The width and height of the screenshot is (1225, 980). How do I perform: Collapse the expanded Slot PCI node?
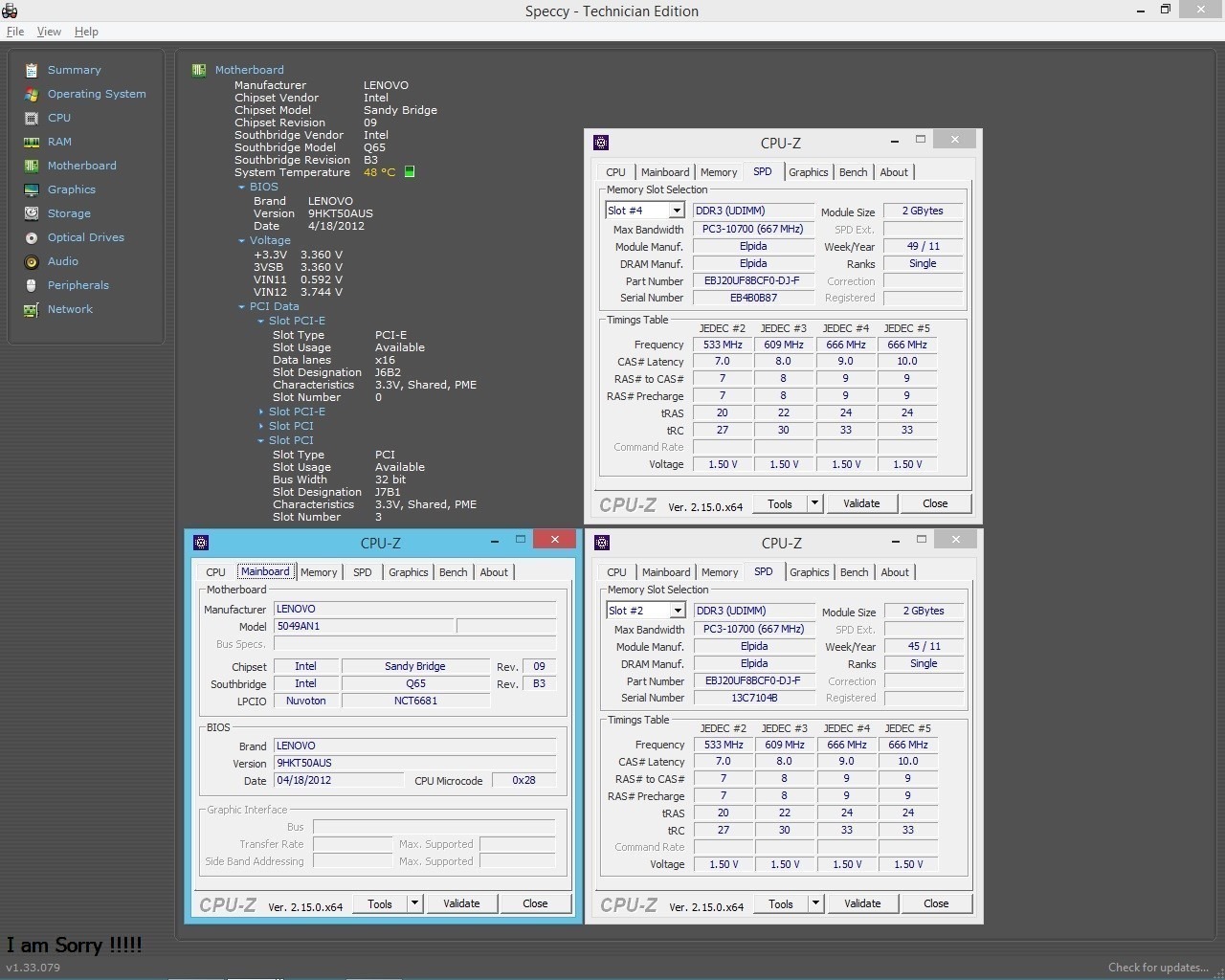point(260,441)
